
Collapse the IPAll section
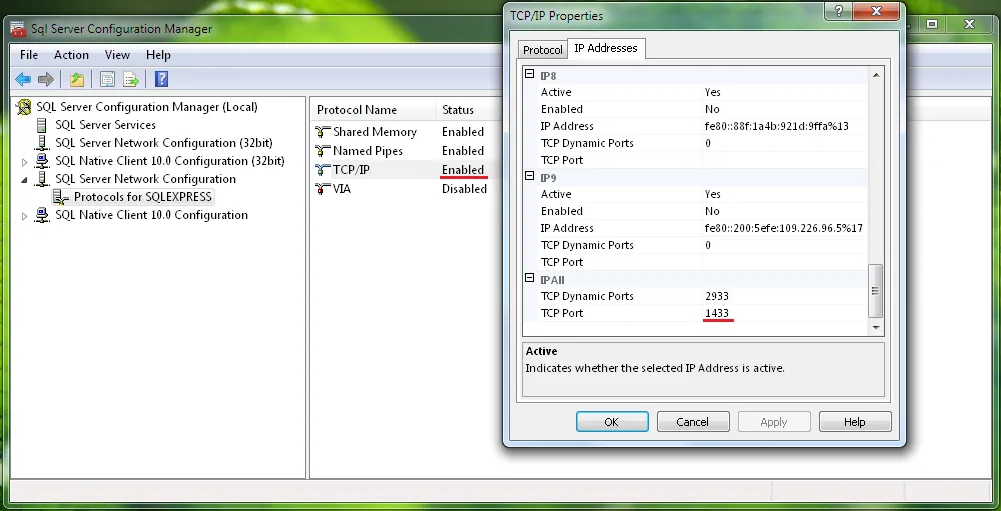[x=529, y=278]
